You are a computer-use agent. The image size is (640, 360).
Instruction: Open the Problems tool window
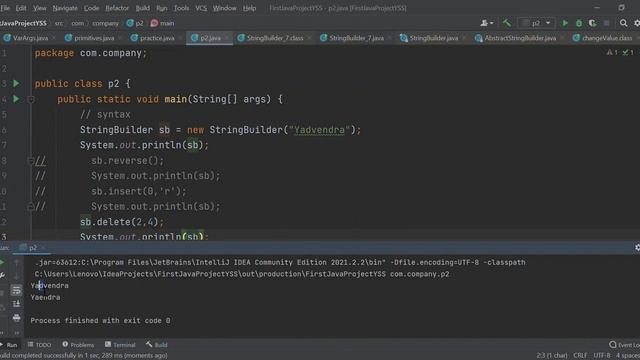click(x=78, y=345)
